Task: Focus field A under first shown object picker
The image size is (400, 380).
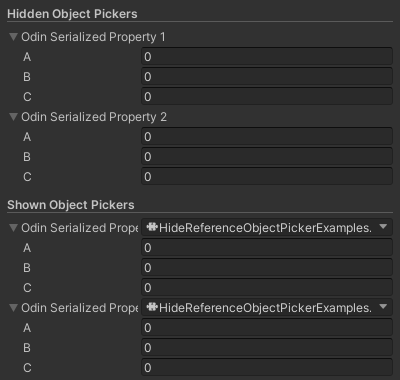Action: 267,247
